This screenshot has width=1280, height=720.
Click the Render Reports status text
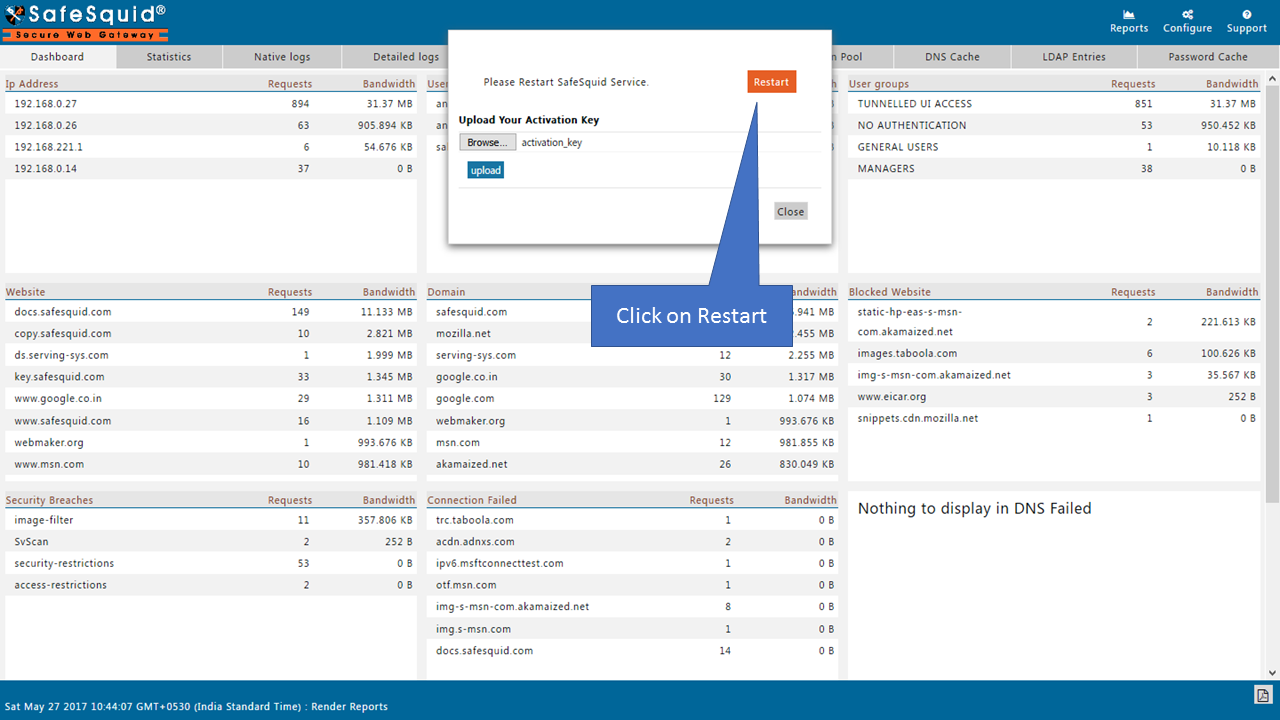(x=349, y=706)
